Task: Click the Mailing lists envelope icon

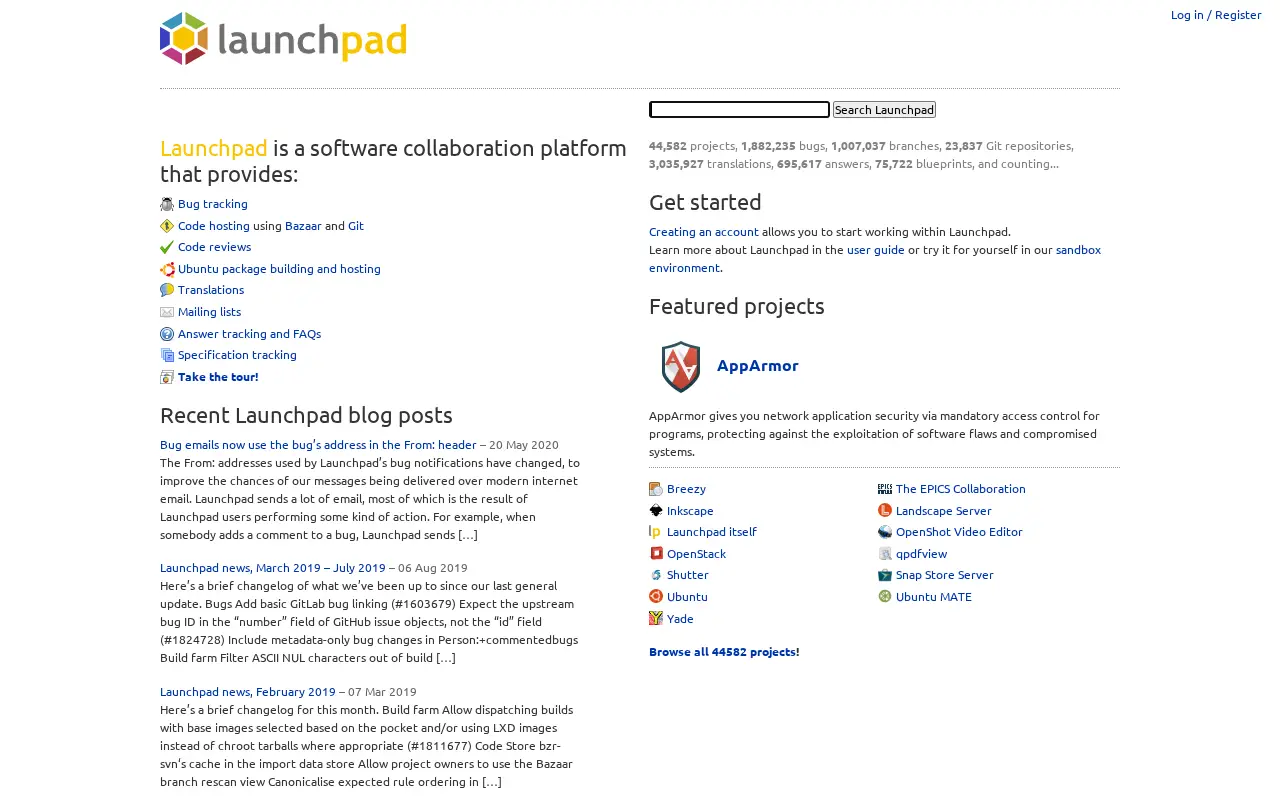Action: pyautogui.click(x=167, y=312)
